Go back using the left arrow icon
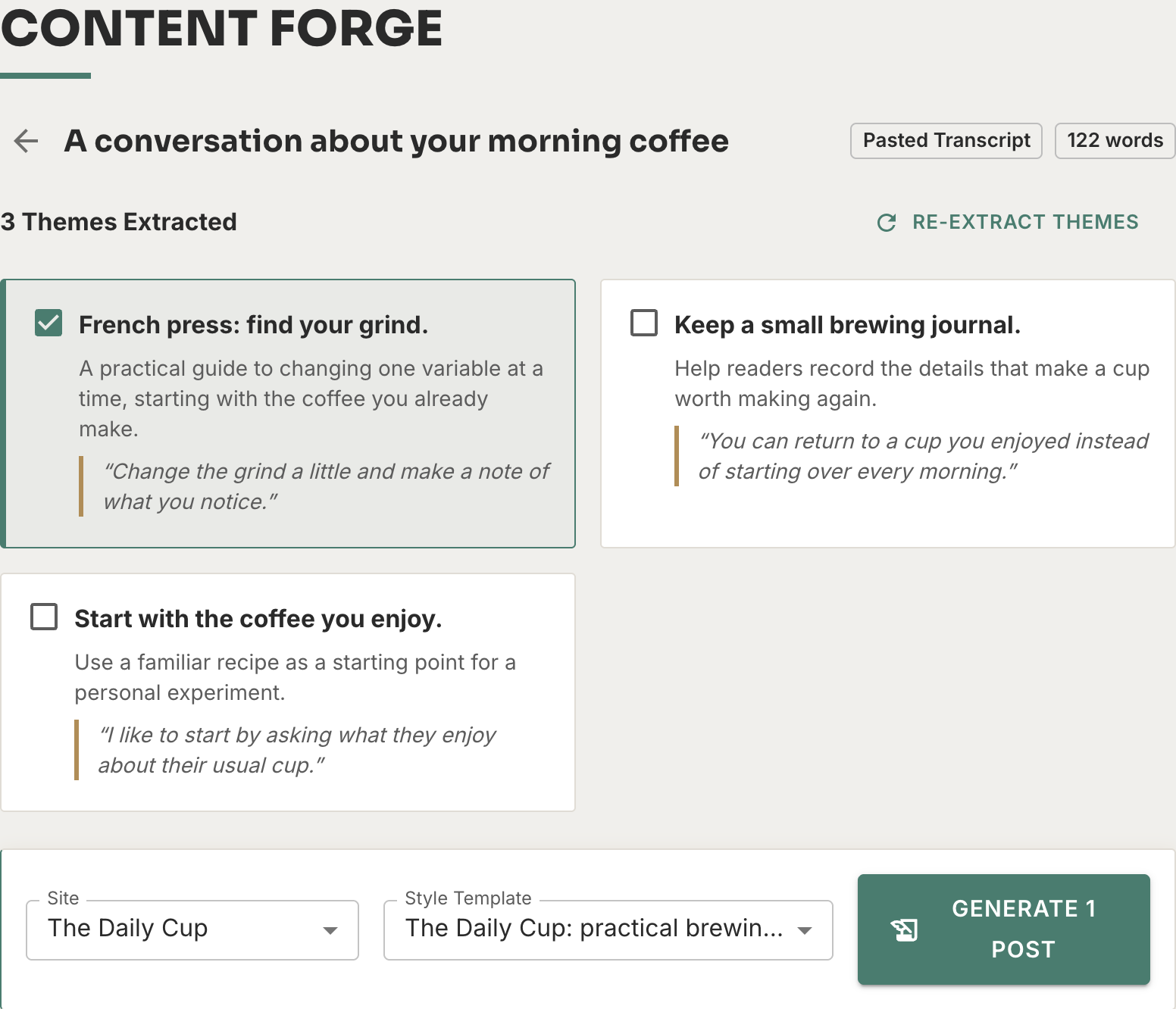 (27, 141)
